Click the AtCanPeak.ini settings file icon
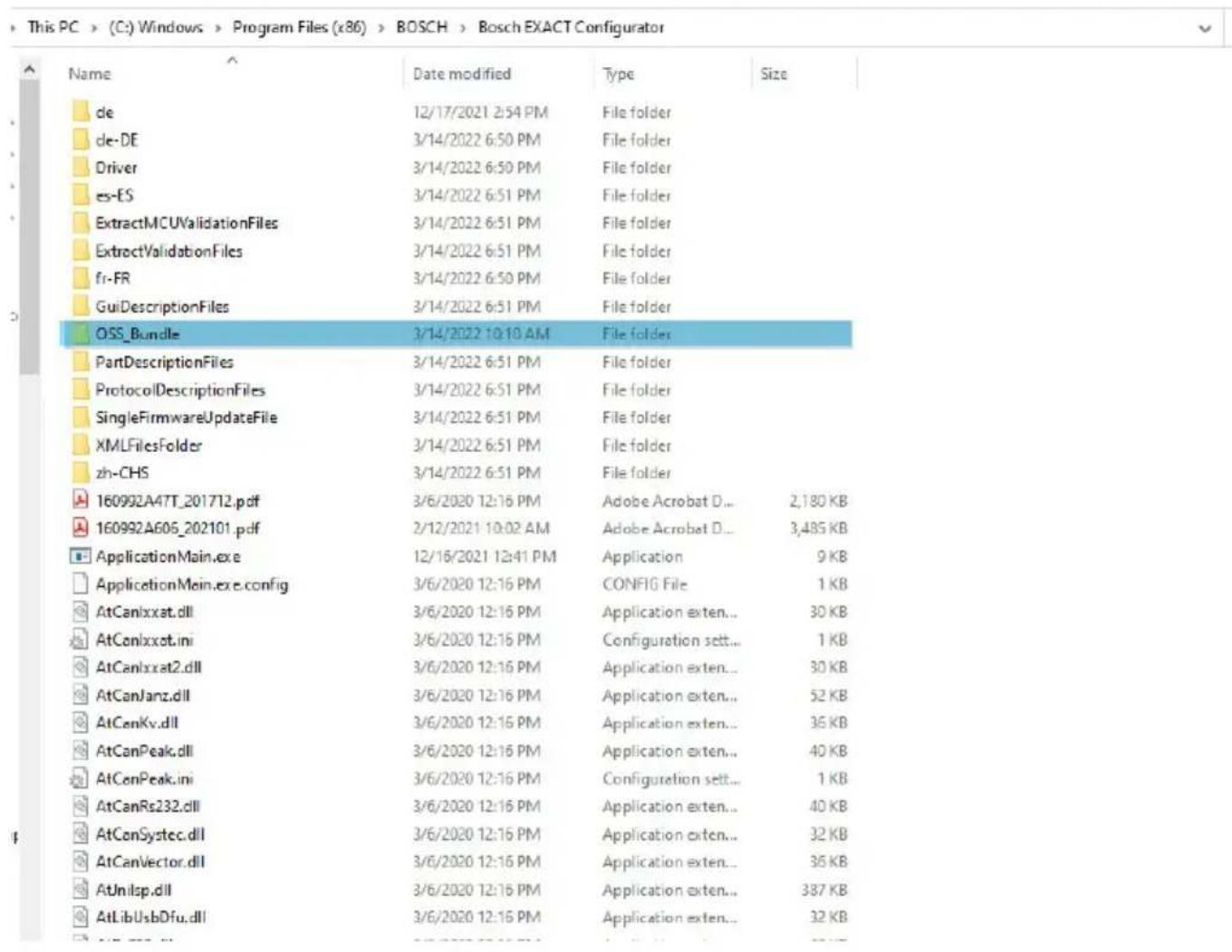The image size is (1232, 952). 81,778
